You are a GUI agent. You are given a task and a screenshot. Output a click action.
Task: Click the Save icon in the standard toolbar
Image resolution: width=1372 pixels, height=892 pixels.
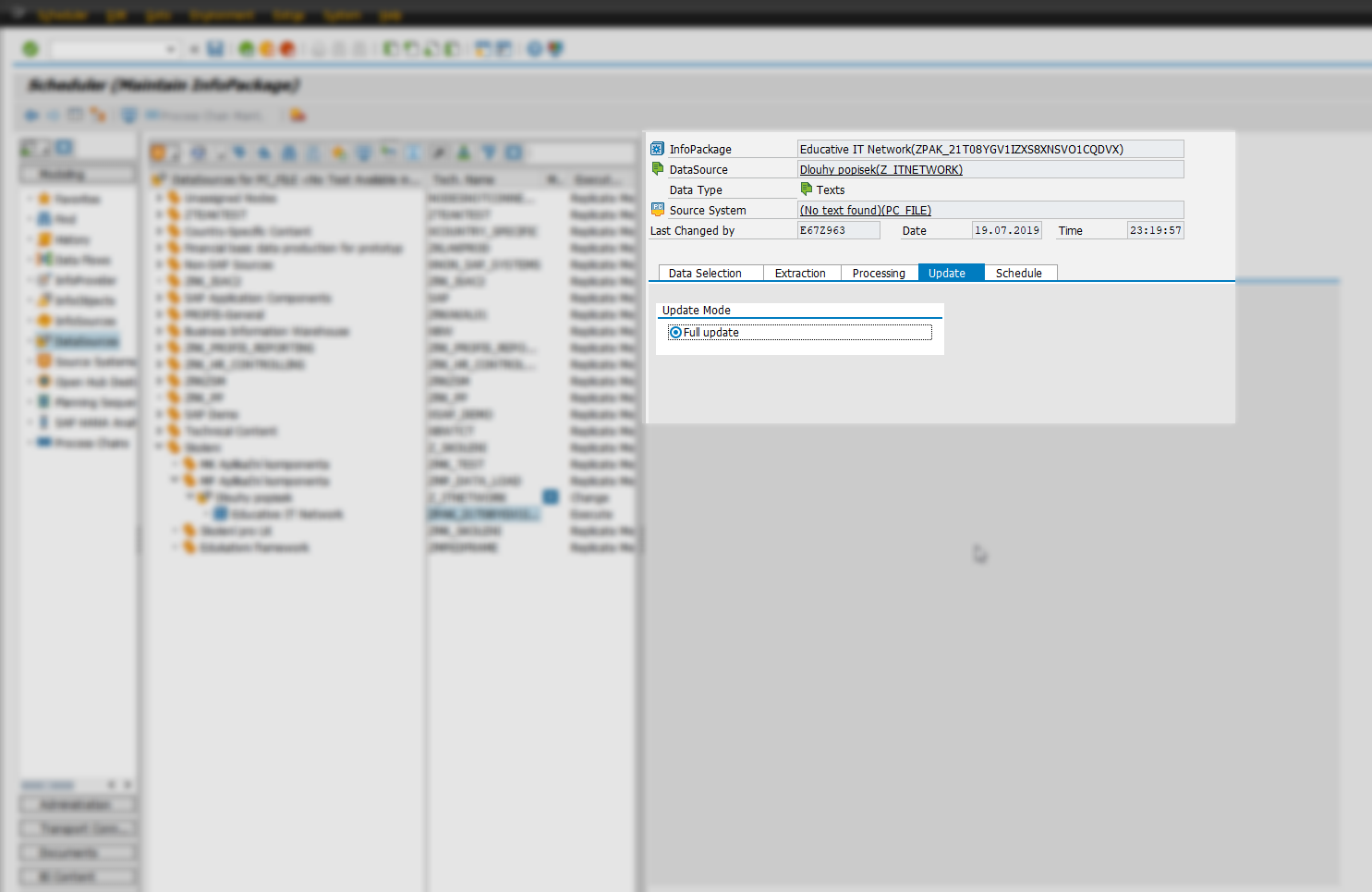click(x=215, y=48)
